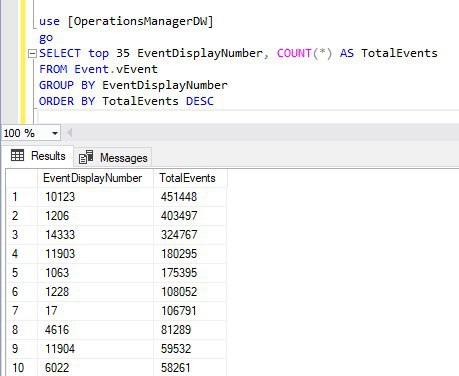Click row header 1 in results grid
The width and height of the screenshot is (459, 376).
(22, 197)
